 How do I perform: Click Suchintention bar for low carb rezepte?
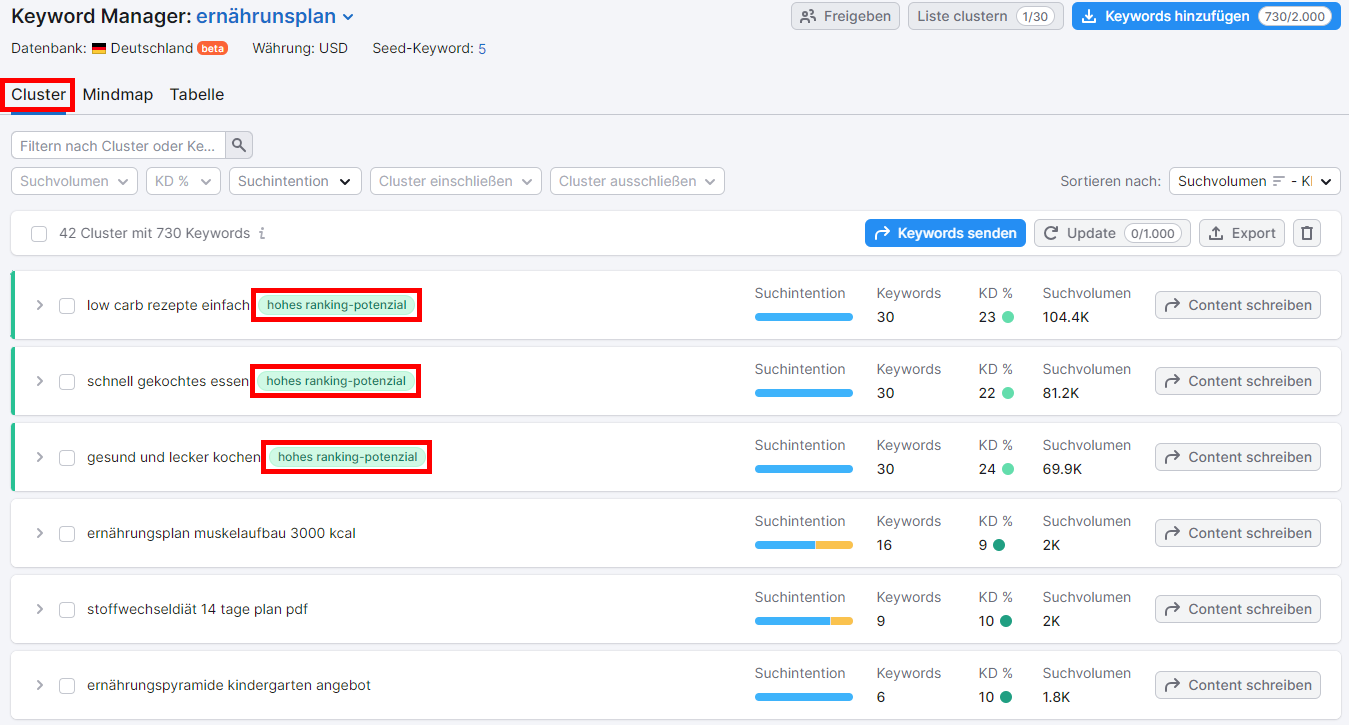pyautogui.click(x=804, y=317)
